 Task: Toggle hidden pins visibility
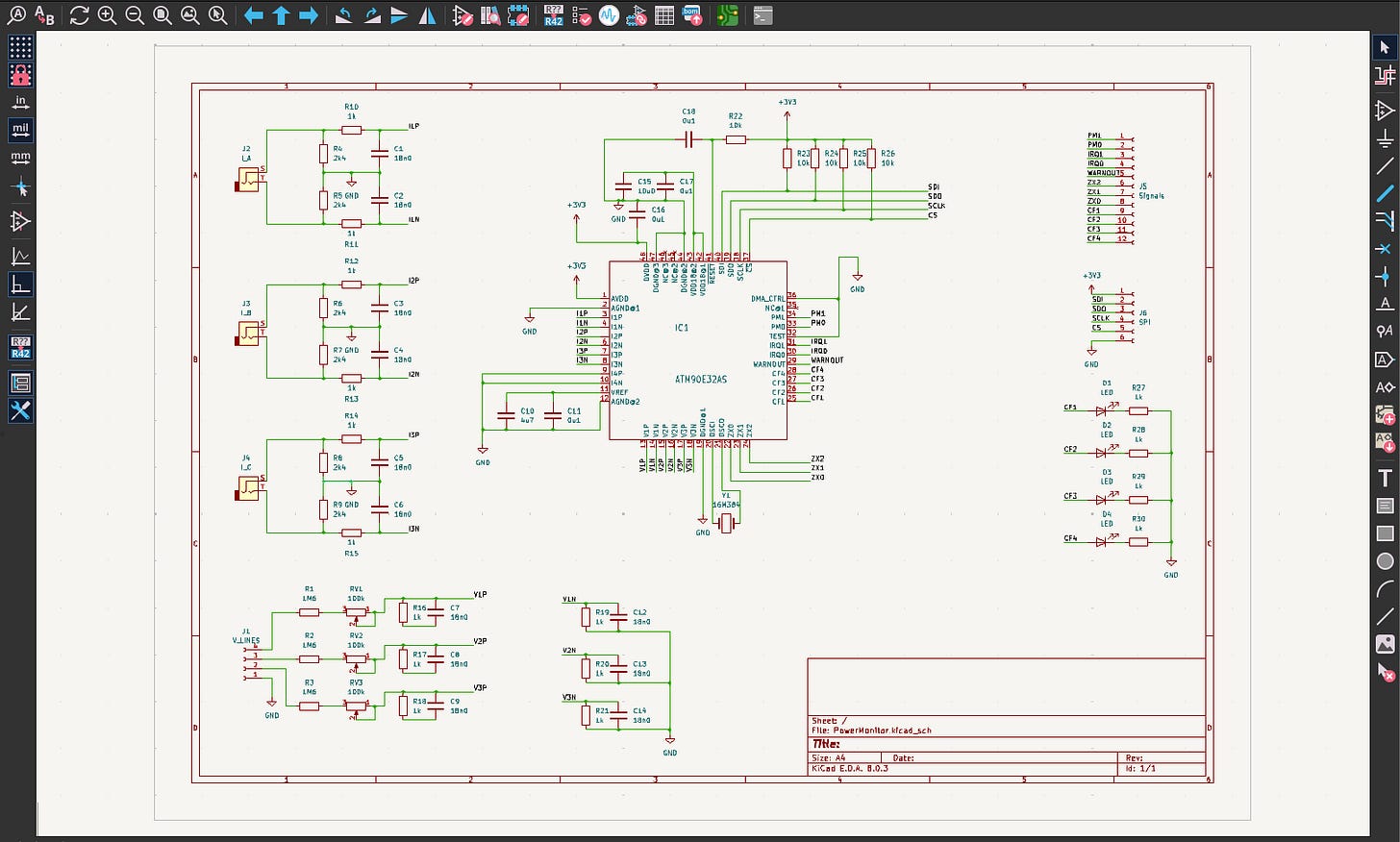[x=20, y=222]
